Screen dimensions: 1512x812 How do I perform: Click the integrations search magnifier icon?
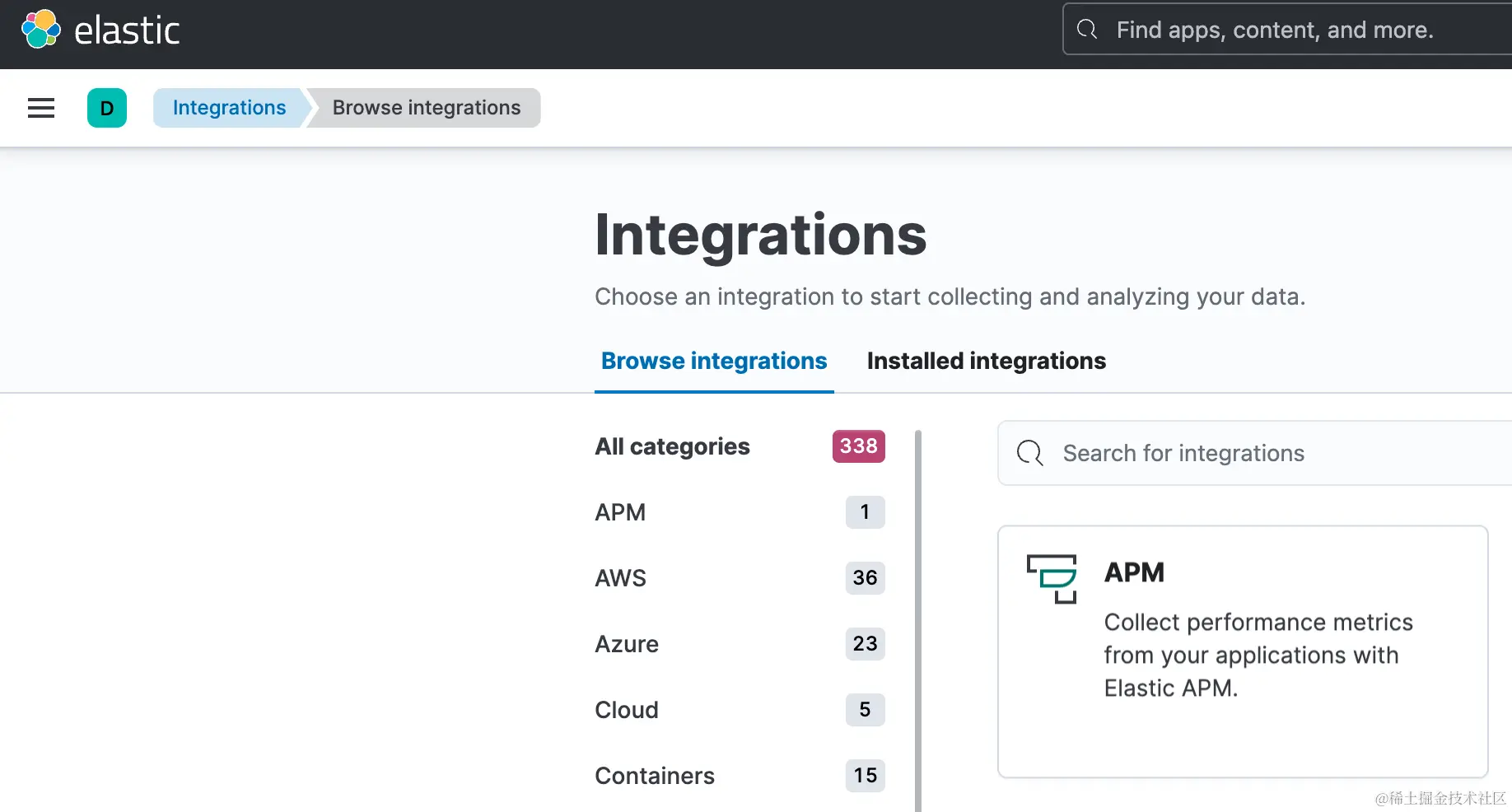1029,453
